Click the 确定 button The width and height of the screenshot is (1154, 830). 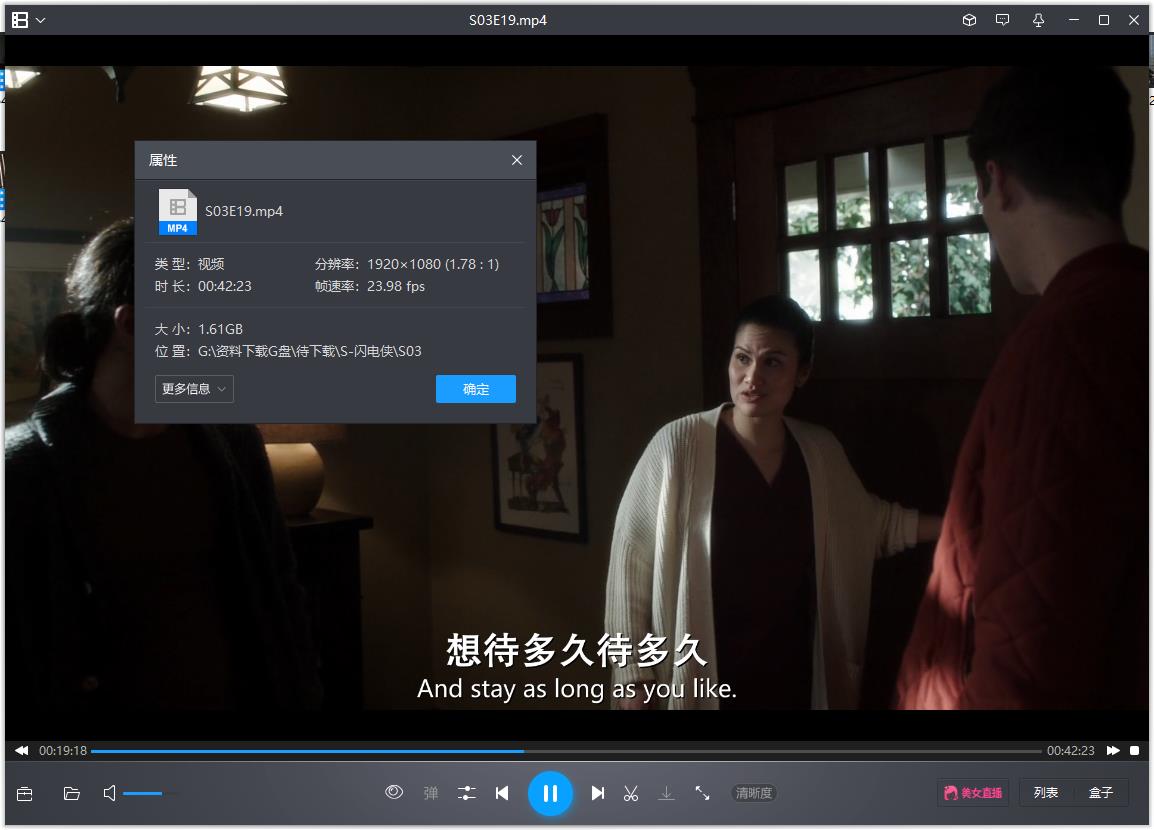tap(475, 389)
